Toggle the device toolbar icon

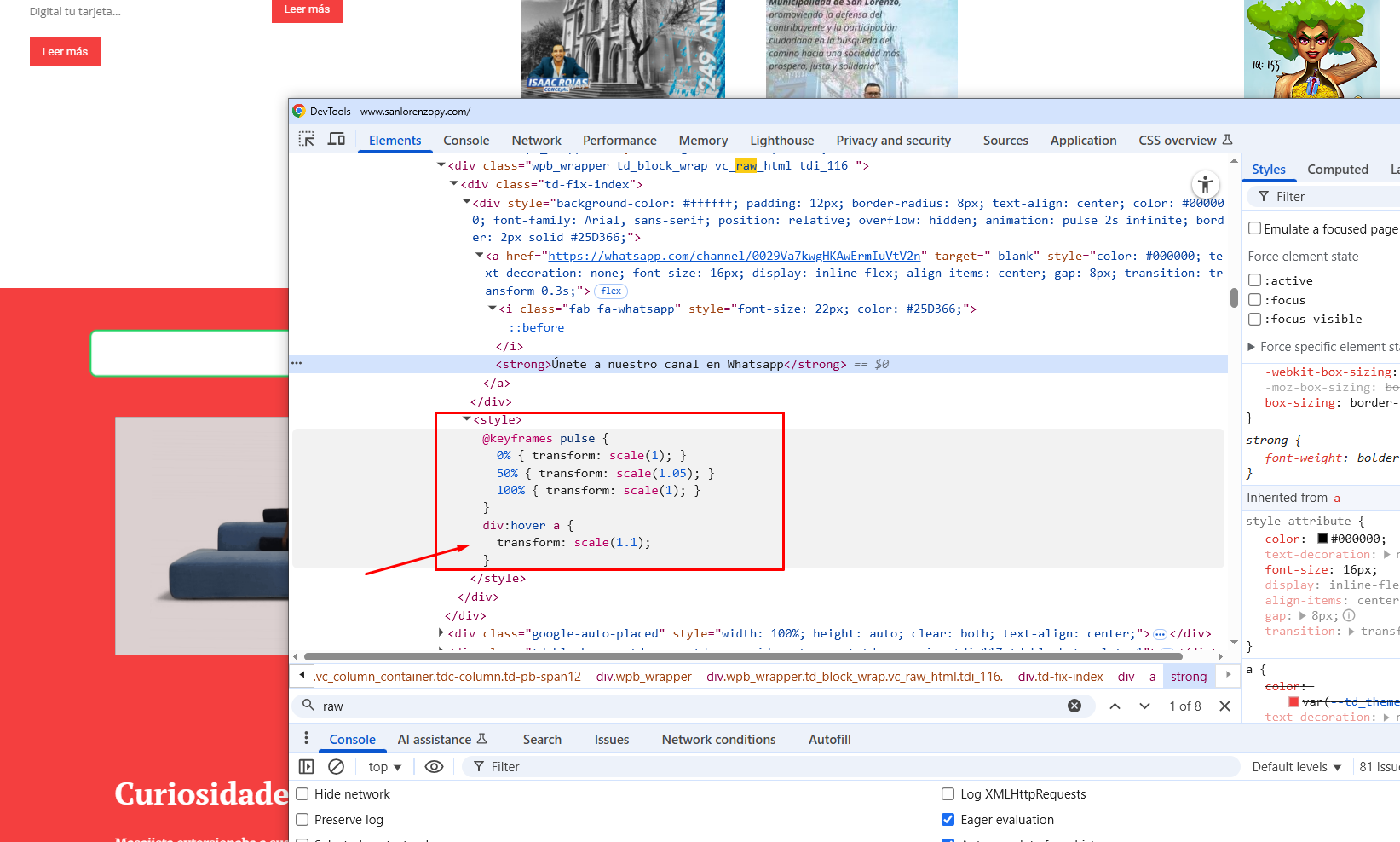click(x=337, y=139)
